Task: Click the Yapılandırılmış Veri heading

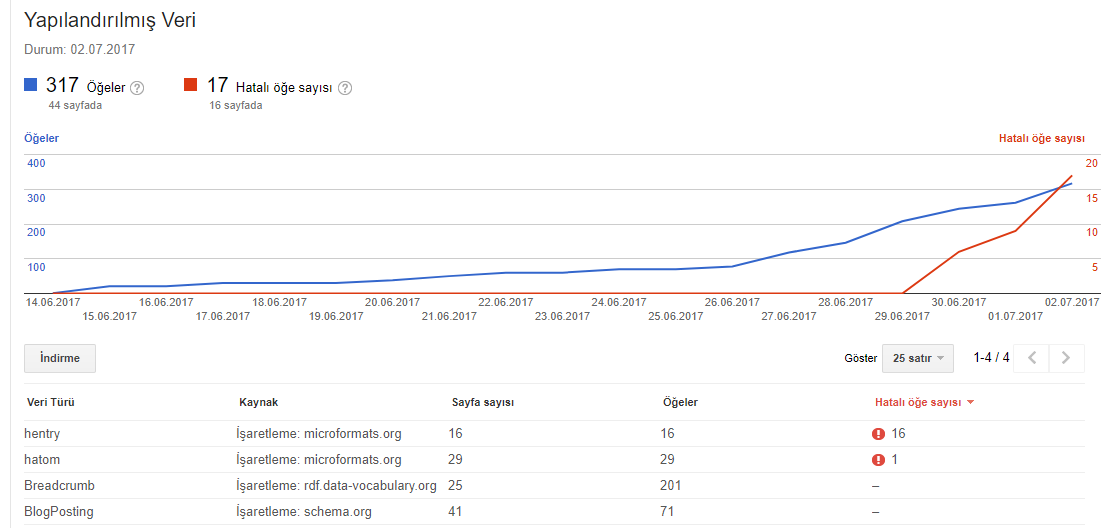Action: click(110, 20)
